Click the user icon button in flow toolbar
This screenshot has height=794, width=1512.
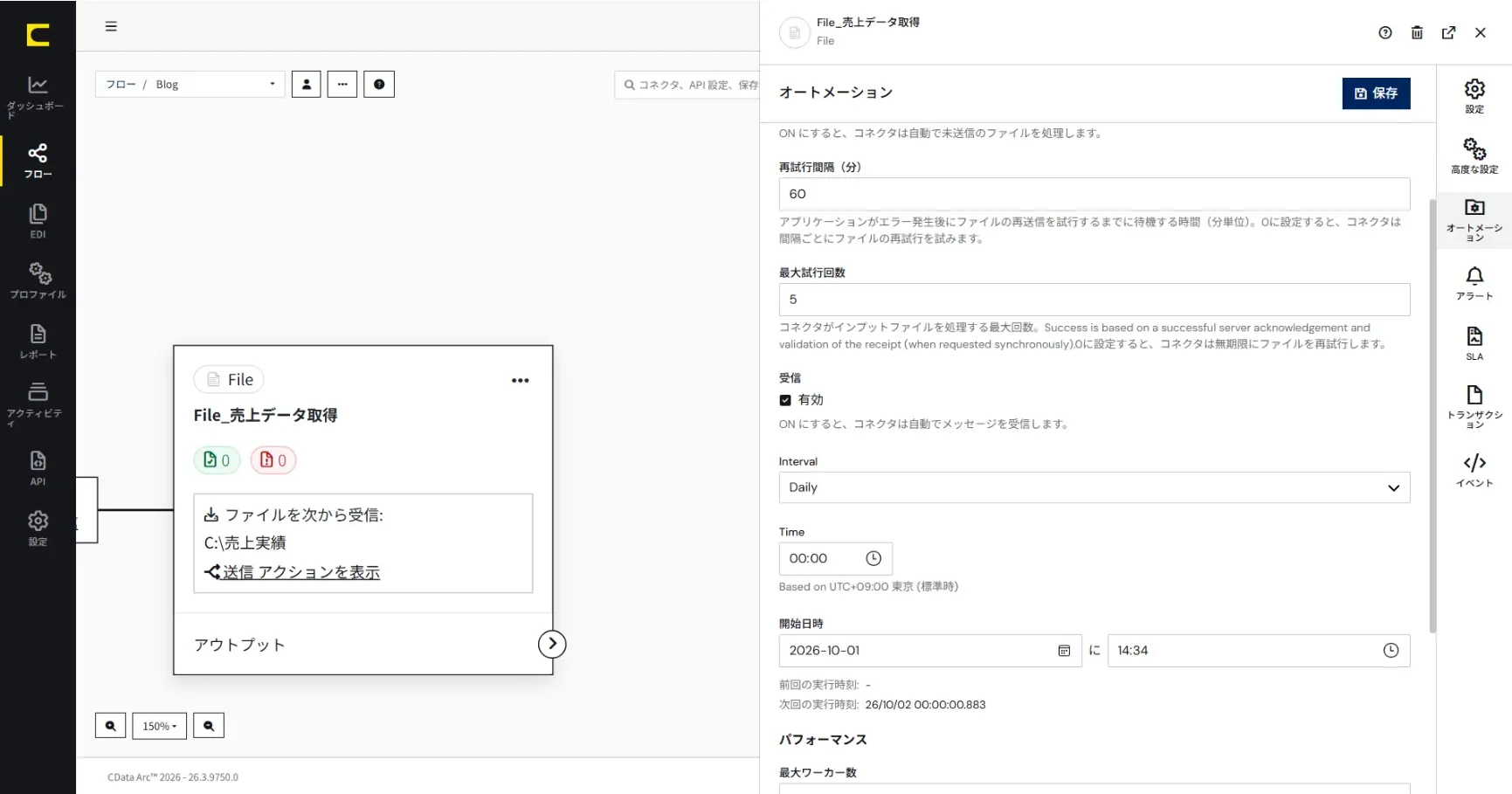tap(306, 84)
